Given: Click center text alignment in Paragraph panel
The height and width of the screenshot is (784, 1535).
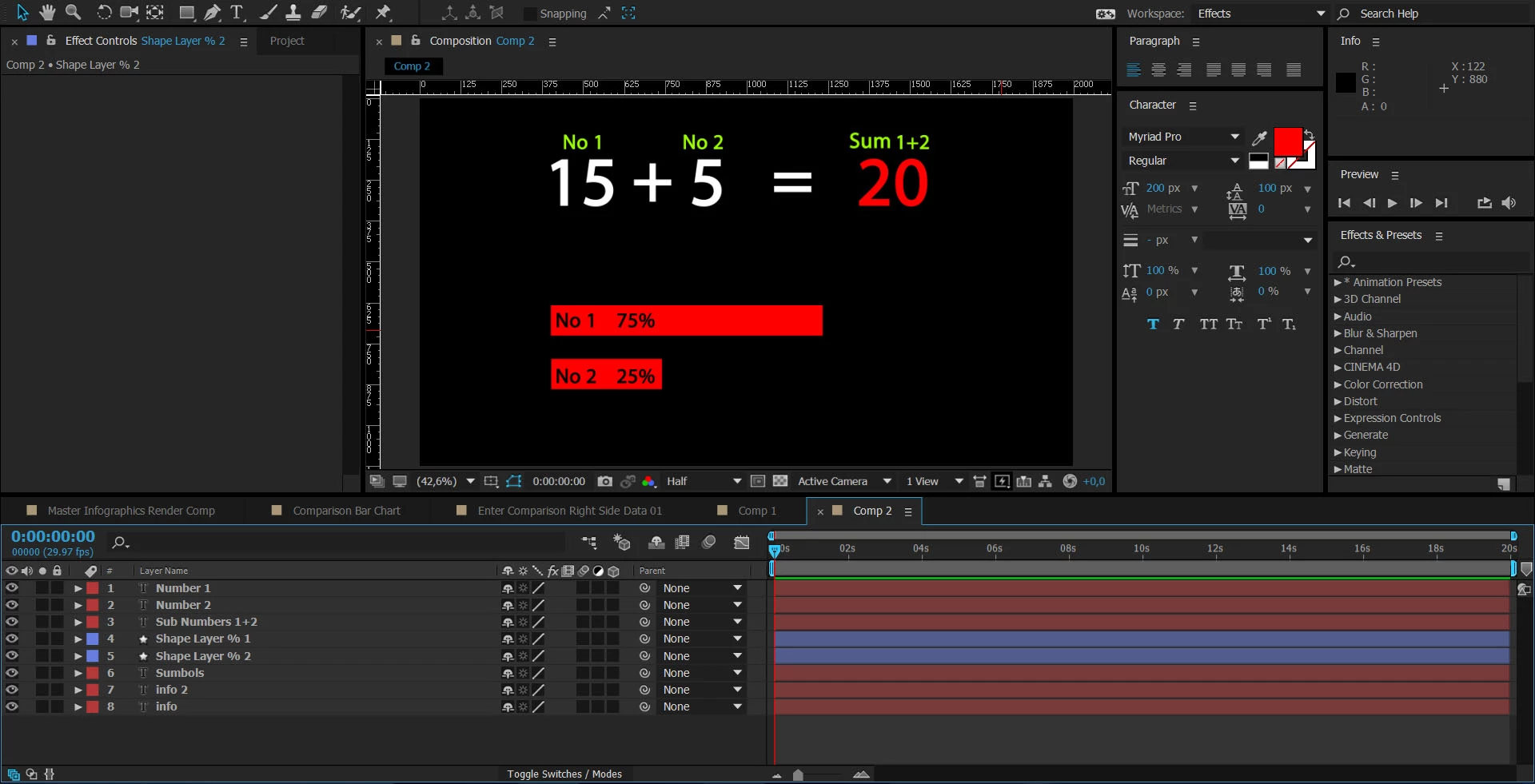Looking at the screenshot, I should (x=1158, y=70).
